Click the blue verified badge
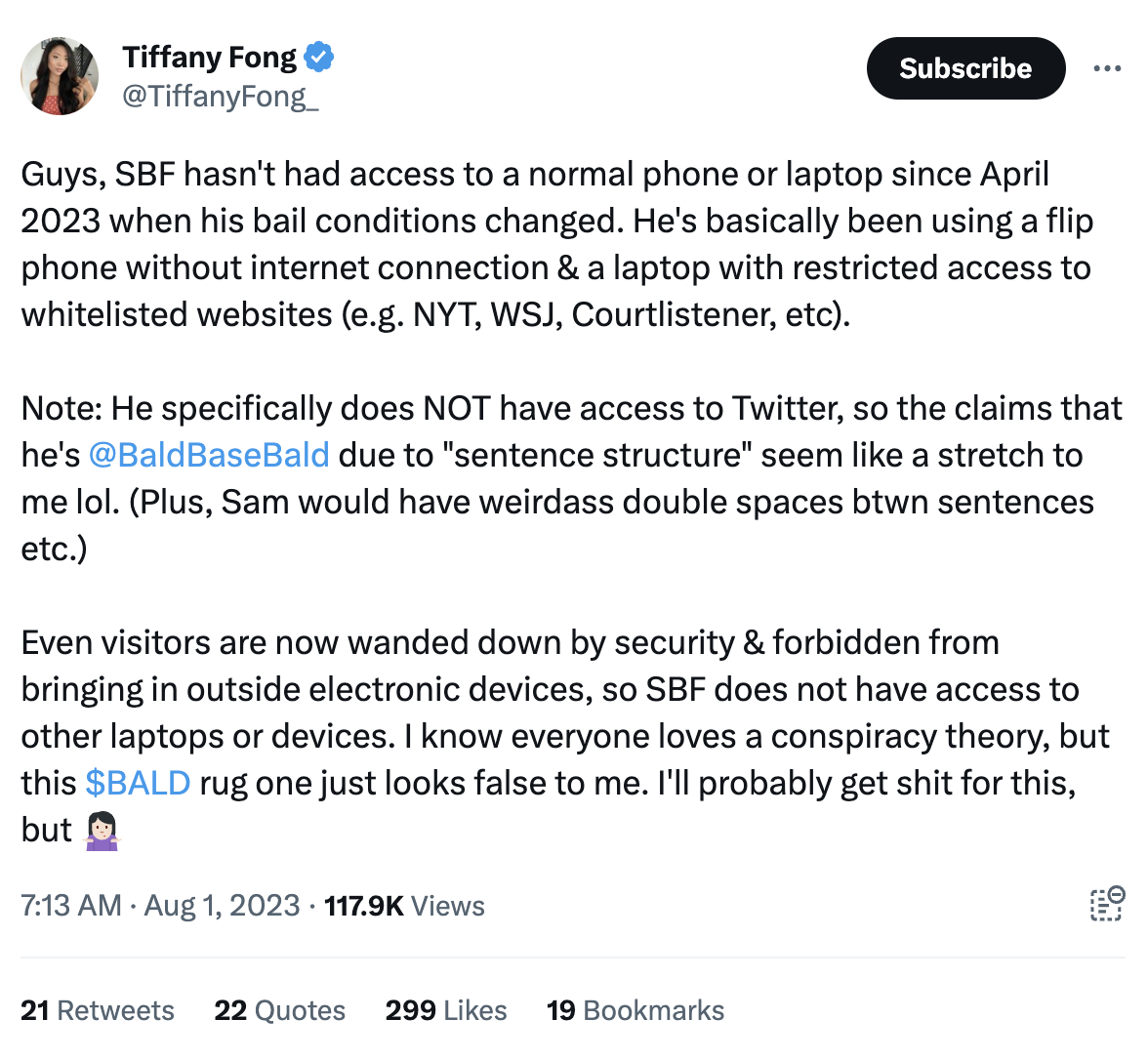The width and height of the screenshot is (1148, 1060). click(318, 58)
